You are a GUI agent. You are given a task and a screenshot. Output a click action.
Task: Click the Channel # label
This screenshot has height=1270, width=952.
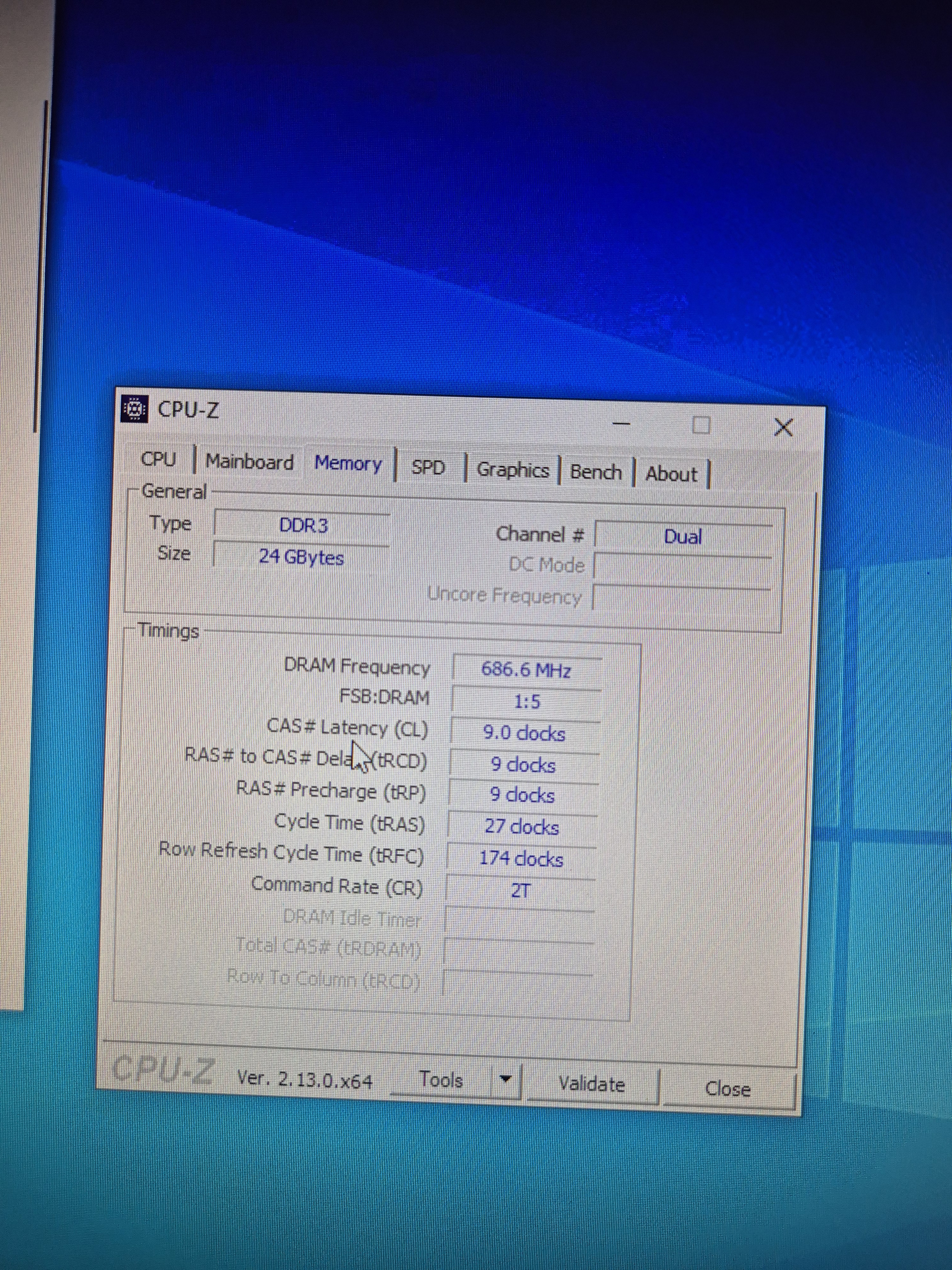pos(539,535)
